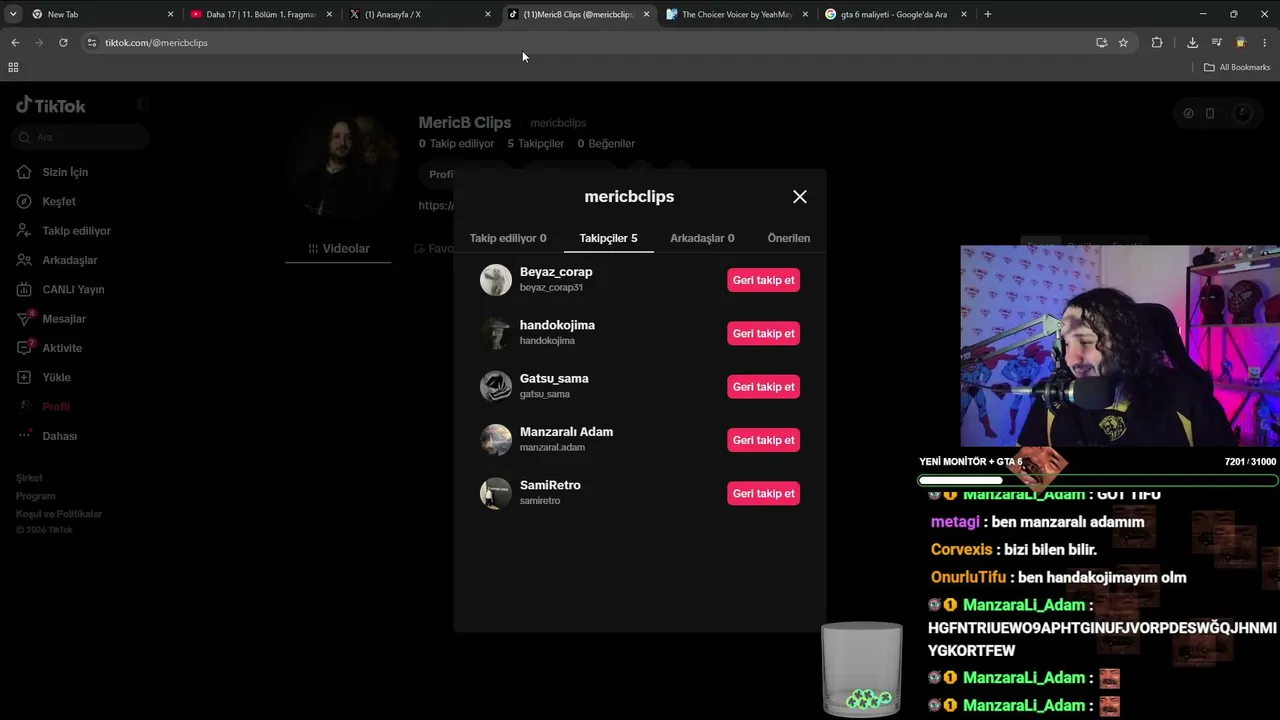Open Chrome media controls
This screenshot has height=720, width=1280.
1217,43
